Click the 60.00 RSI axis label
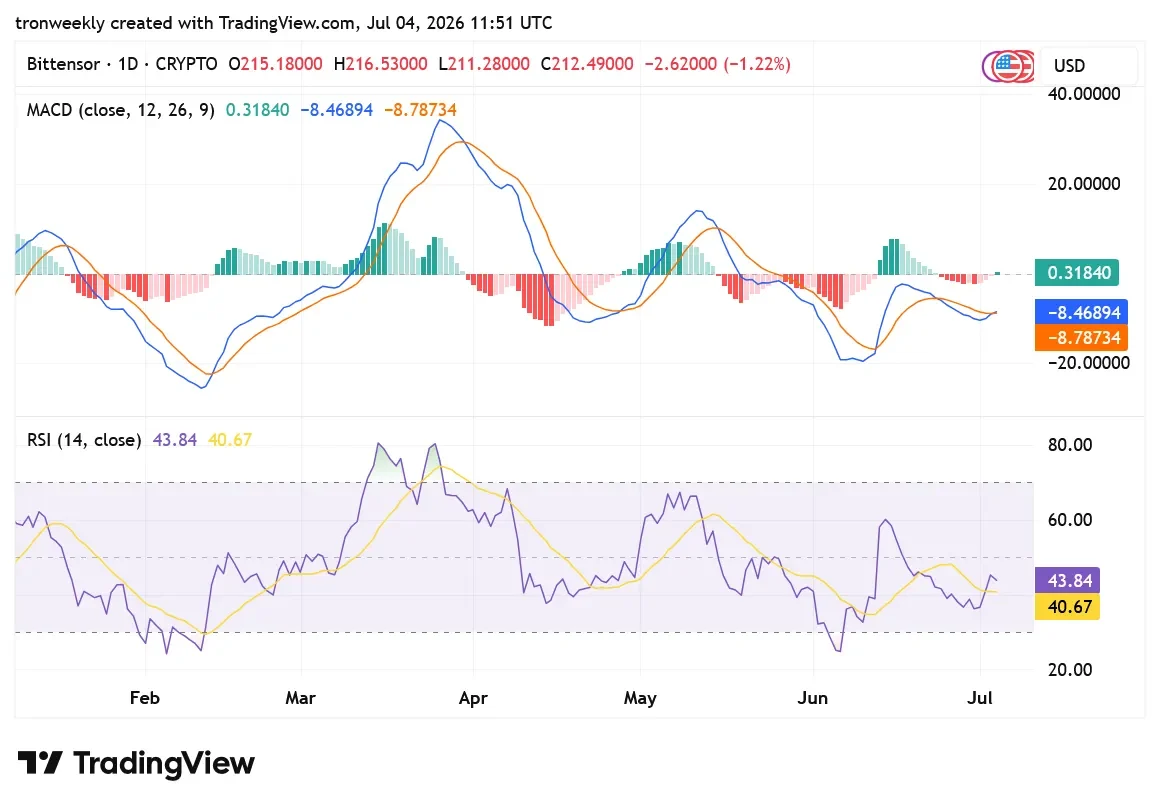 pyautogui.click(x=1070, y=519)
